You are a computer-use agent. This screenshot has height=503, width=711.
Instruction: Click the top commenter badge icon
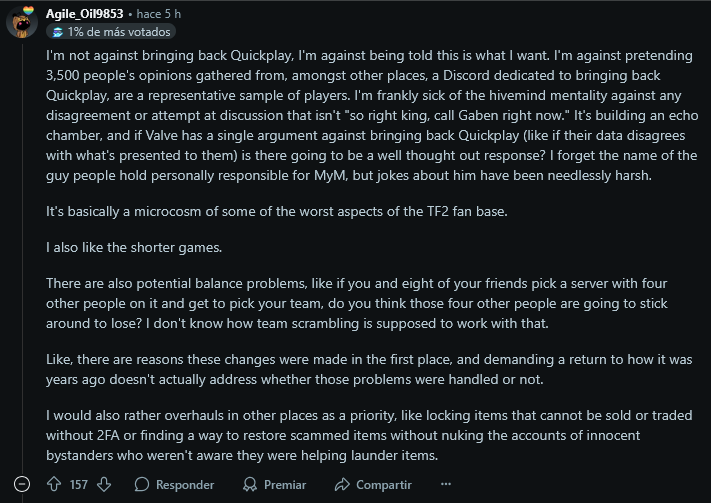click(x=58, y=32)
